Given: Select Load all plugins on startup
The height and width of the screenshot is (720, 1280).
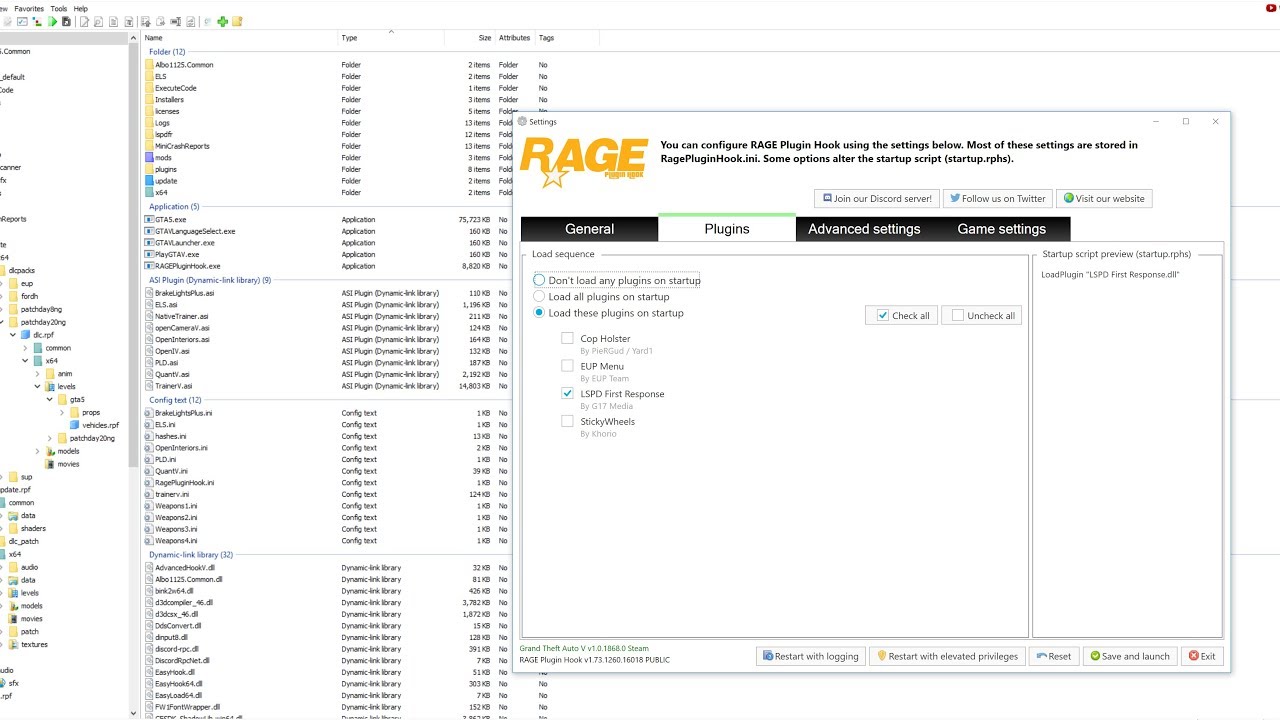Looking at the screenshot, I should 602,296.
